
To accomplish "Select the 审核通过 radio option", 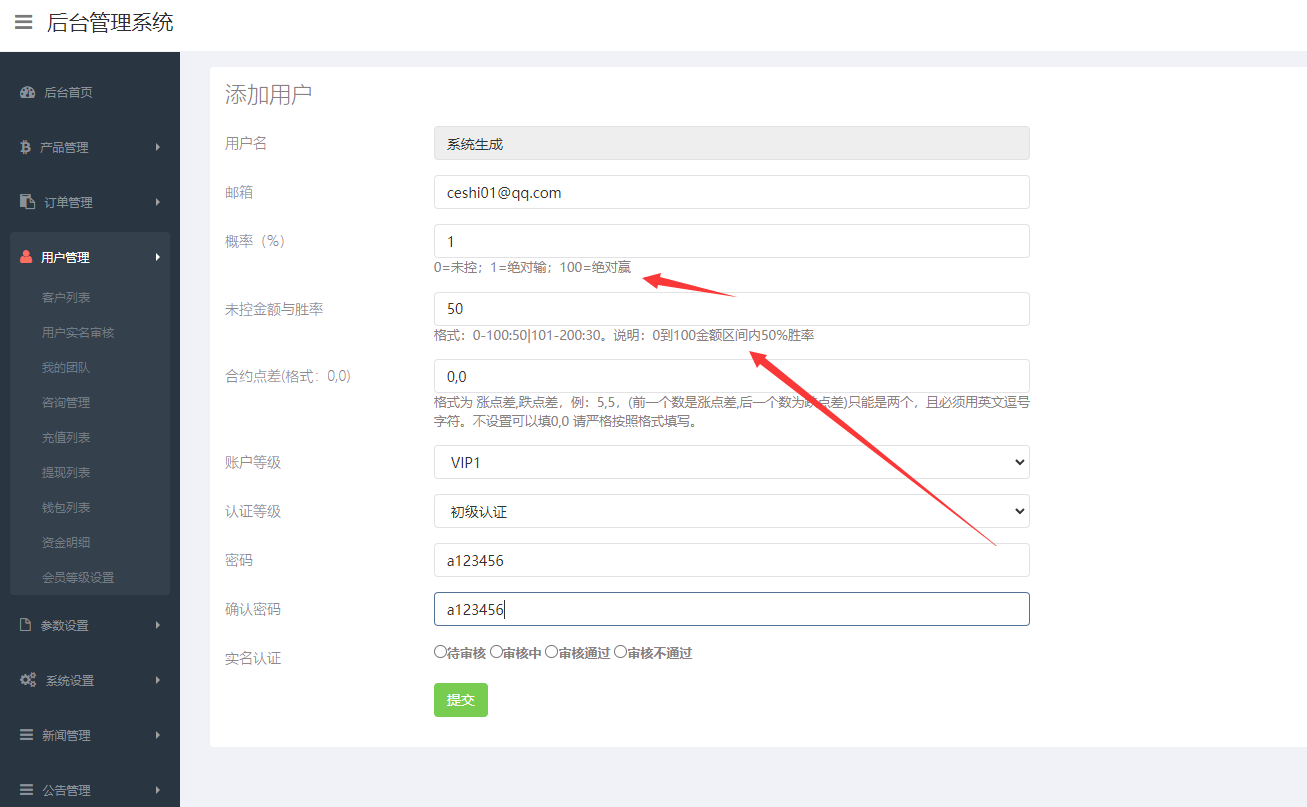I will point(551,652).
